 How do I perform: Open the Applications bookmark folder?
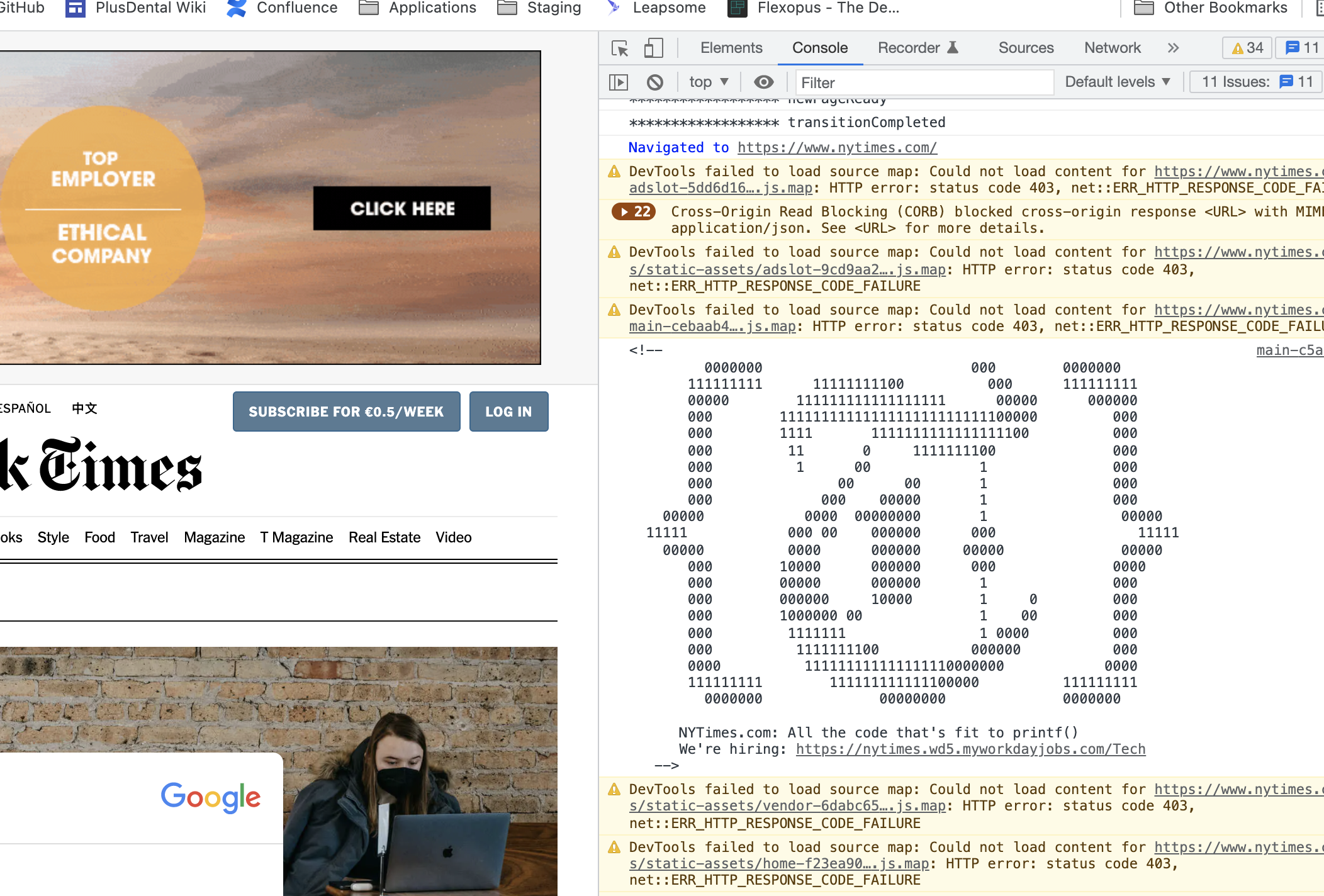coord(418,8)
